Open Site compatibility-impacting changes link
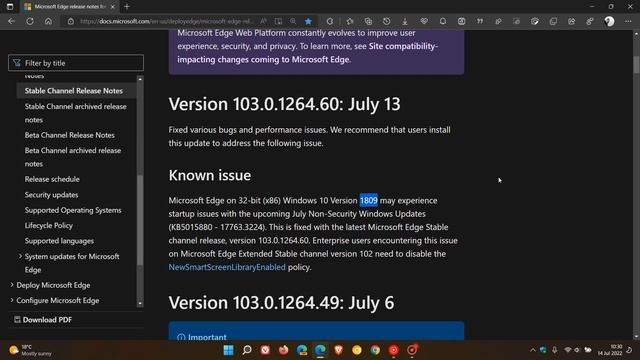The height and width of the screenshot is (360, 640). [307, 53]
